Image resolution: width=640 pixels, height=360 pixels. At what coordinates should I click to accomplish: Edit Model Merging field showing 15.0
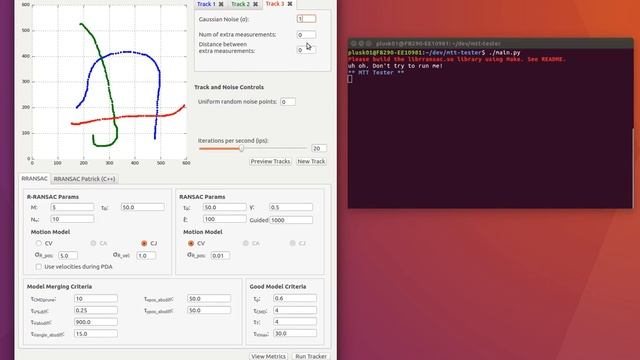tap(96, 333)
